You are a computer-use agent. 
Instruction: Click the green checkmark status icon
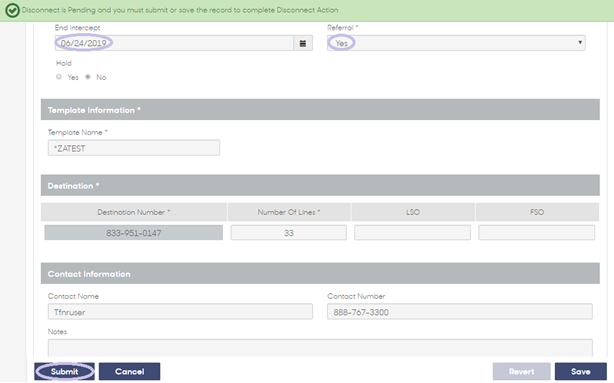click(12, 10)
